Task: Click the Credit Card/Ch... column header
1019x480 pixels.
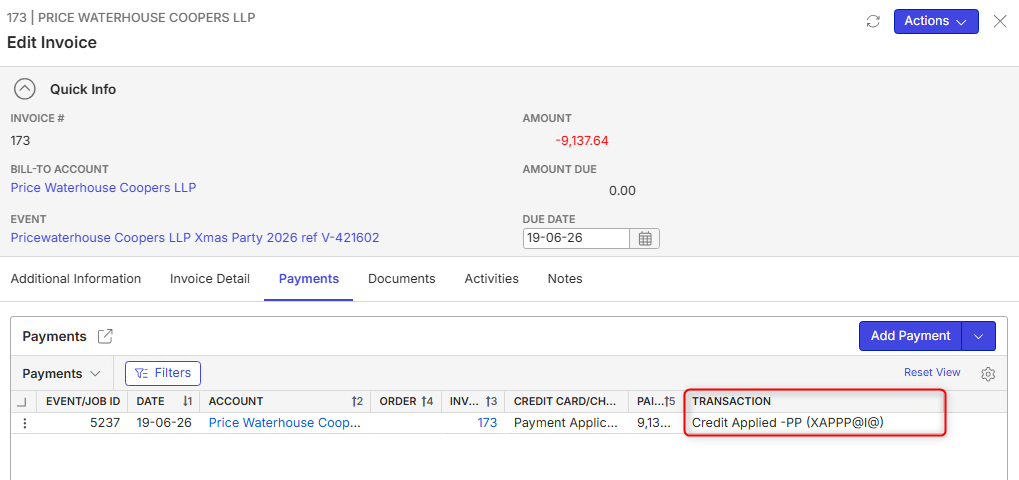Action: pos(567,401)
